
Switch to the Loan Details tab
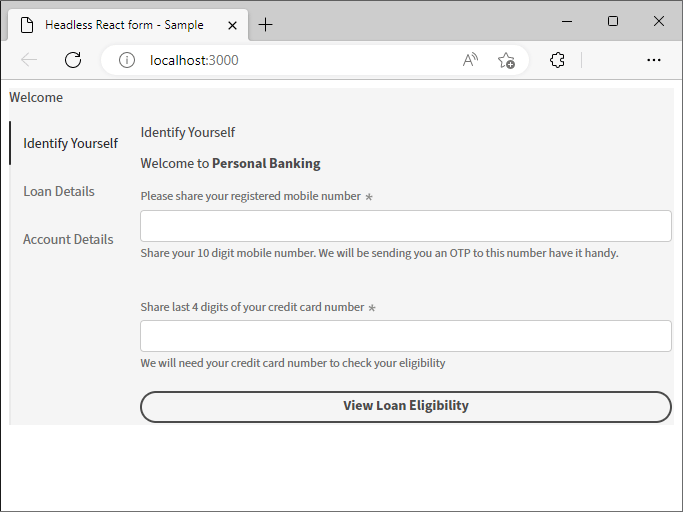pyautogui.click(x=59, y=191)
